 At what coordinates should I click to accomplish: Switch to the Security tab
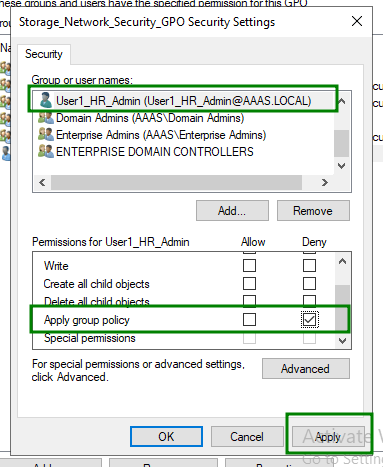tap(44, 54)
